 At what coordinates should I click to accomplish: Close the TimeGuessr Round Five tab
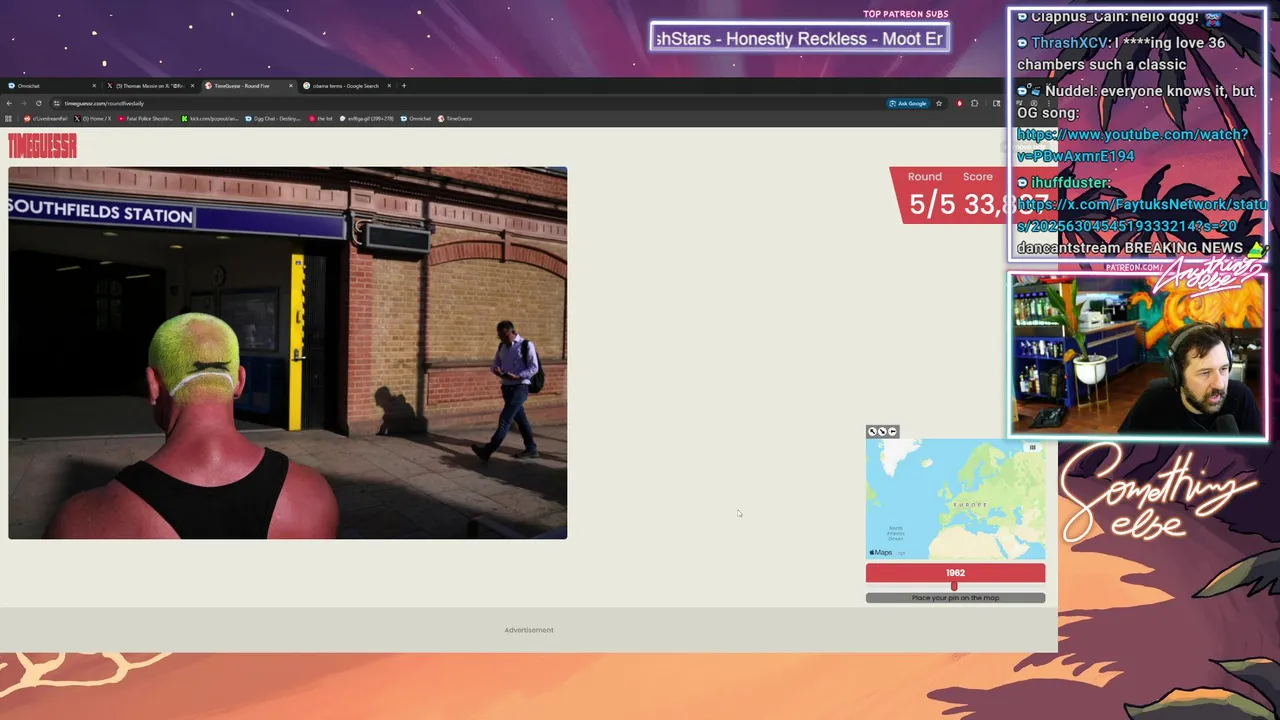click(291, 86)
